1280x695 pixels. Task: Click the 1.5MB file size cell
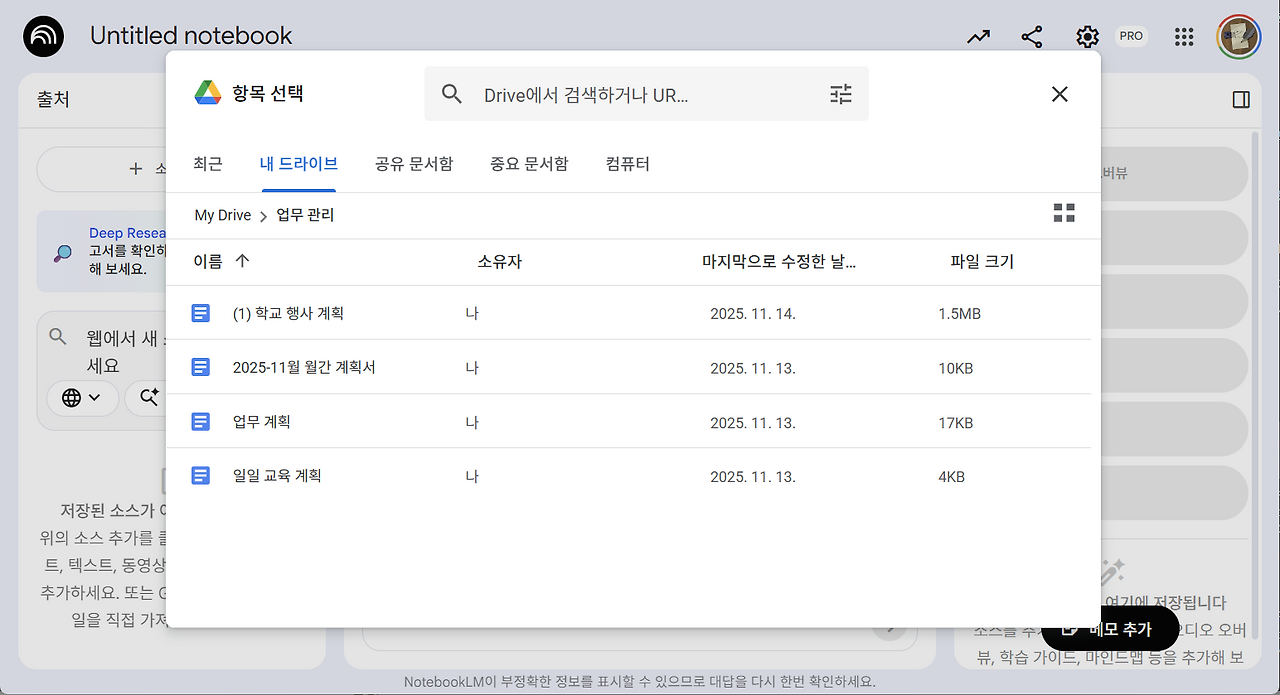[x=960, y=314]
